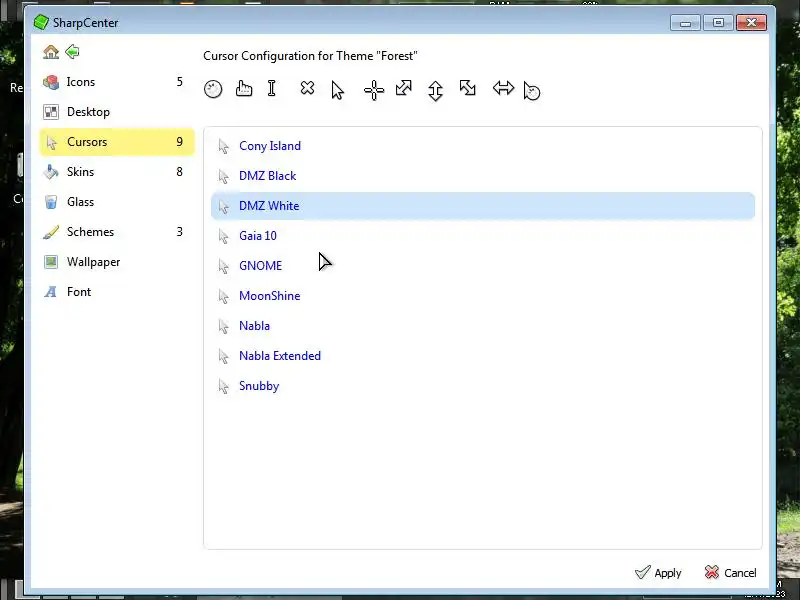Open the Wallpaper section

pos(117,262)
